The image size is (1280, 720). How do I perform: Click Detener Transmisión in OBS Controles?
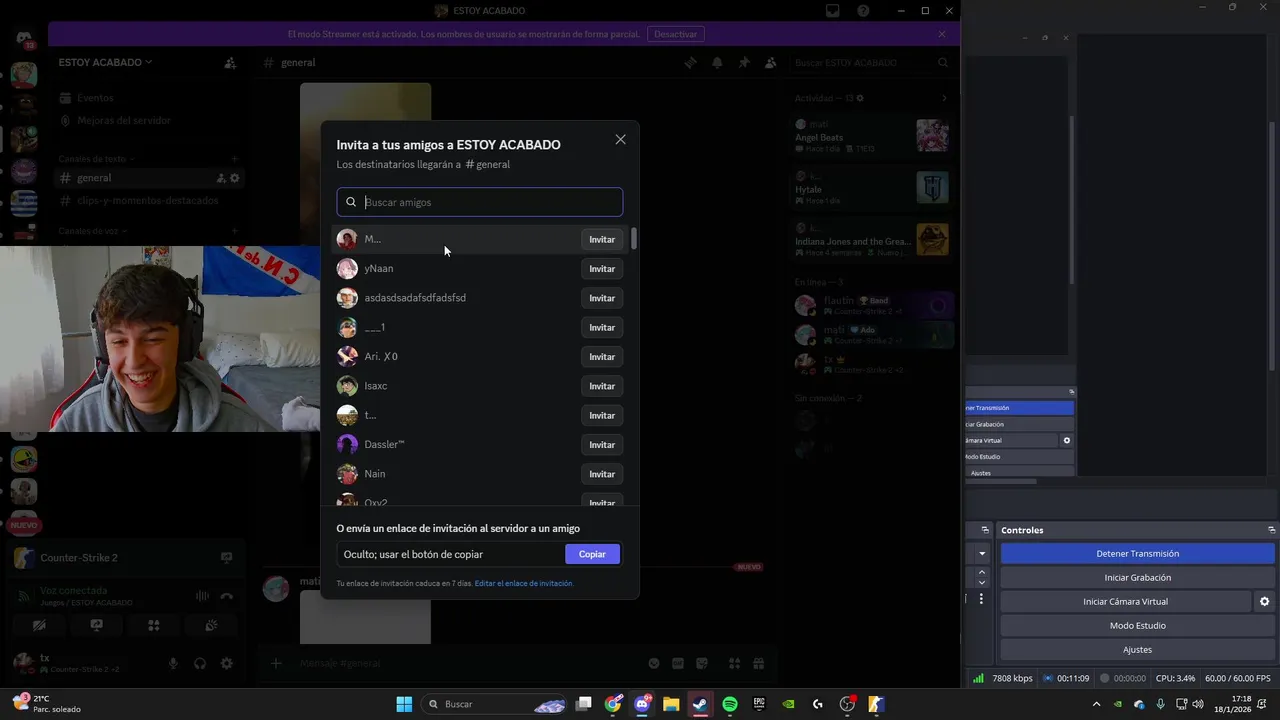[x=1138, y=554]
